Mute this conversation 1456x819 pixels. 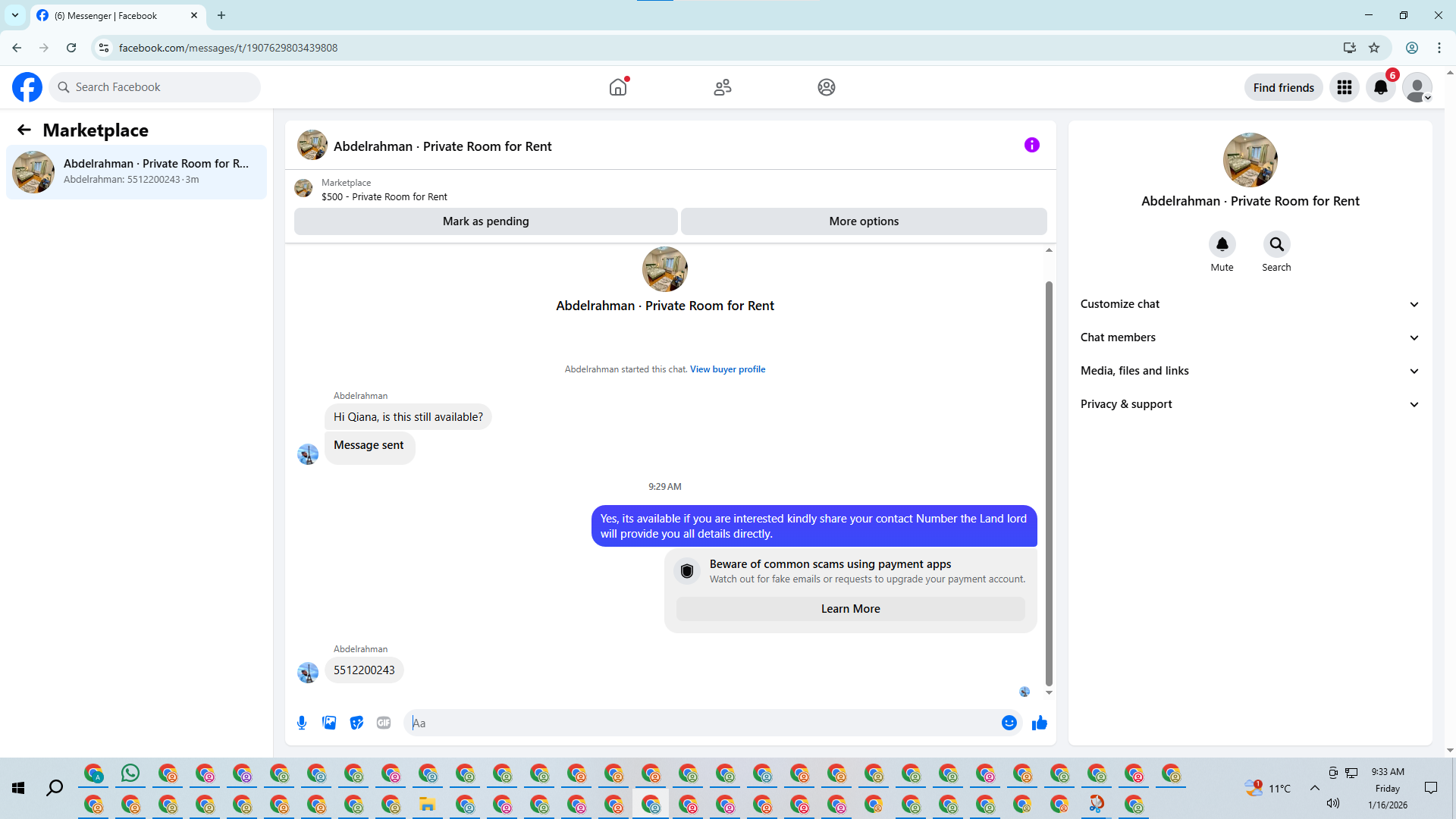pyautogui.click(x=1222, y=245)
